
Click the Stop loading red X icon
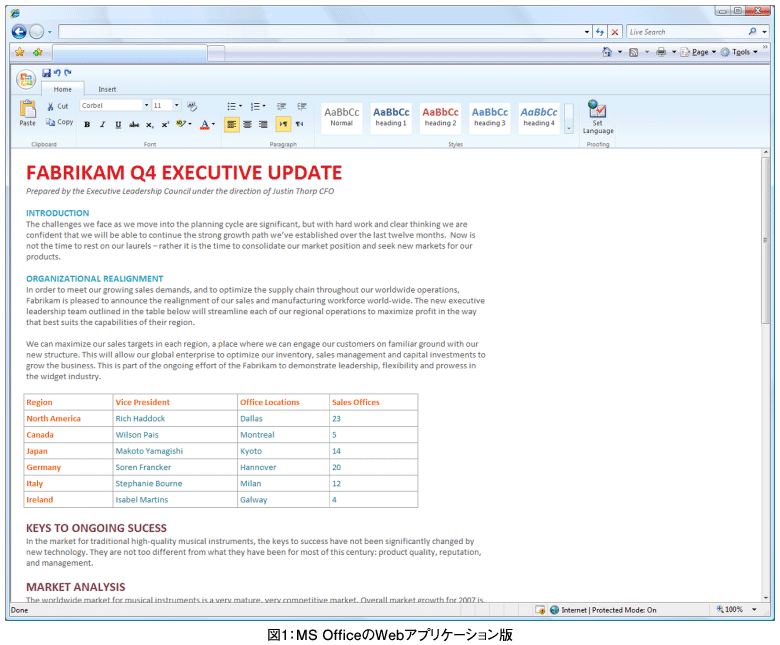click(x=615, y=32)
